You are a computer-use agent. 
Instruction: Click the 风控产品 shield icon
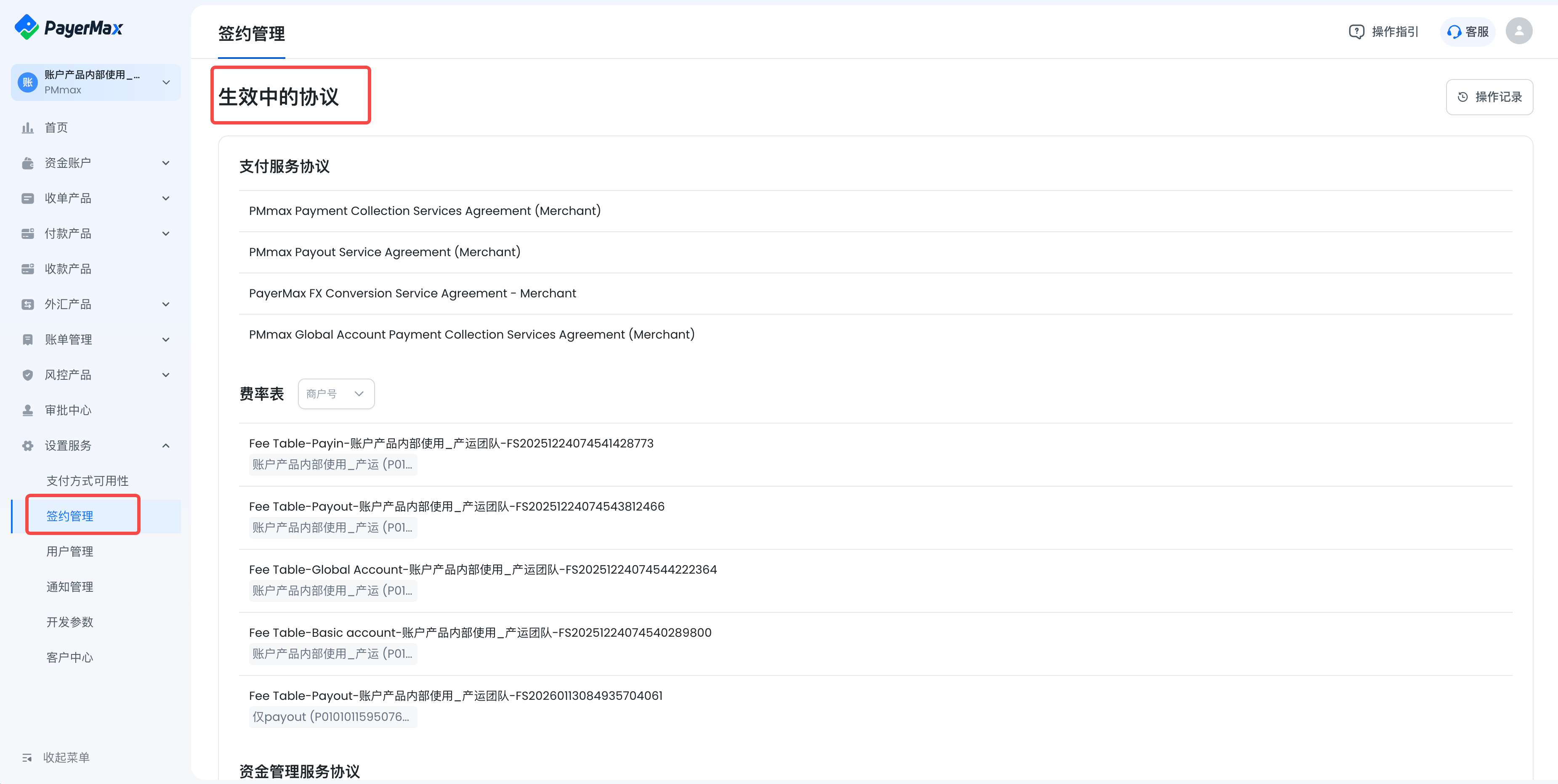pos(28,375)
